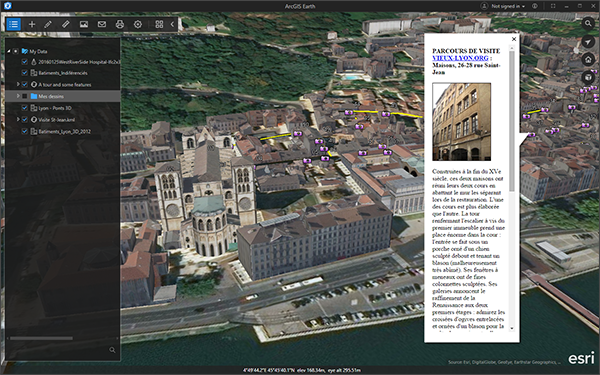
Task: Open the Not signed in dropdown
Action: [x=508, y=6]
